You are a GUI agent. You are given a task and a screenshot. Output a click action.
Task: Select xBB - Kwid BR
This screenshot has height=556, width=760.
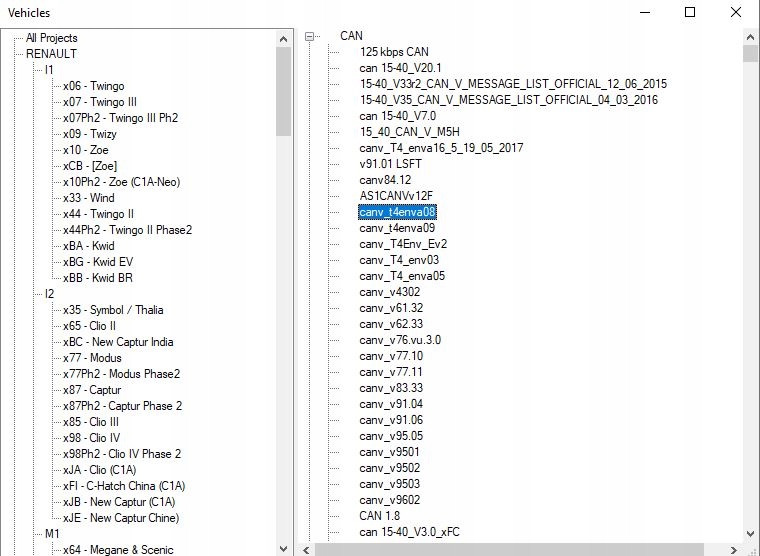coord(98,278)
